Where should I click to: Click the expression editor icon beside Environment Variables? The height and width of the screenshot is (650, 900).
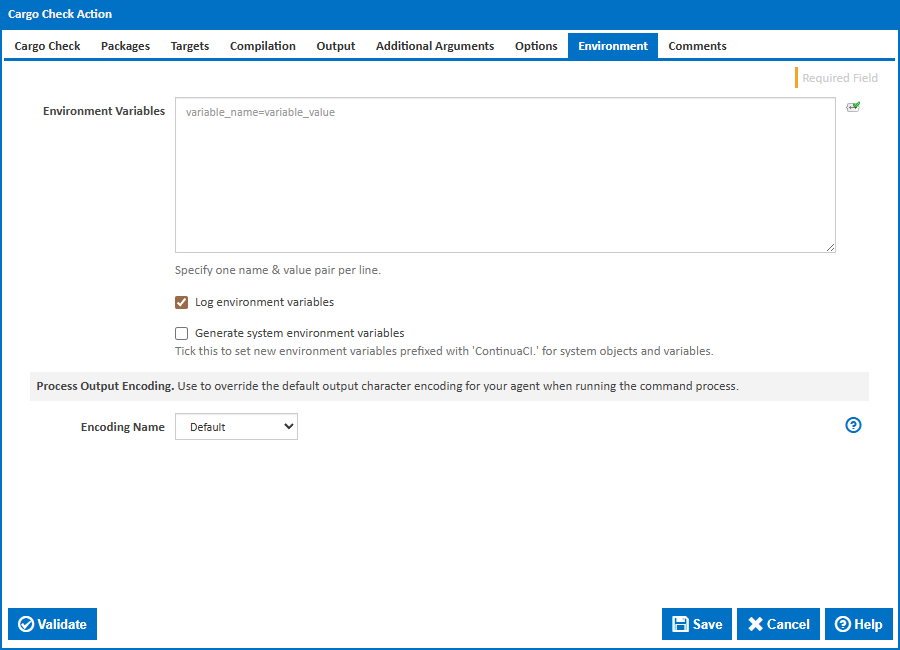(x=853, y=107)
